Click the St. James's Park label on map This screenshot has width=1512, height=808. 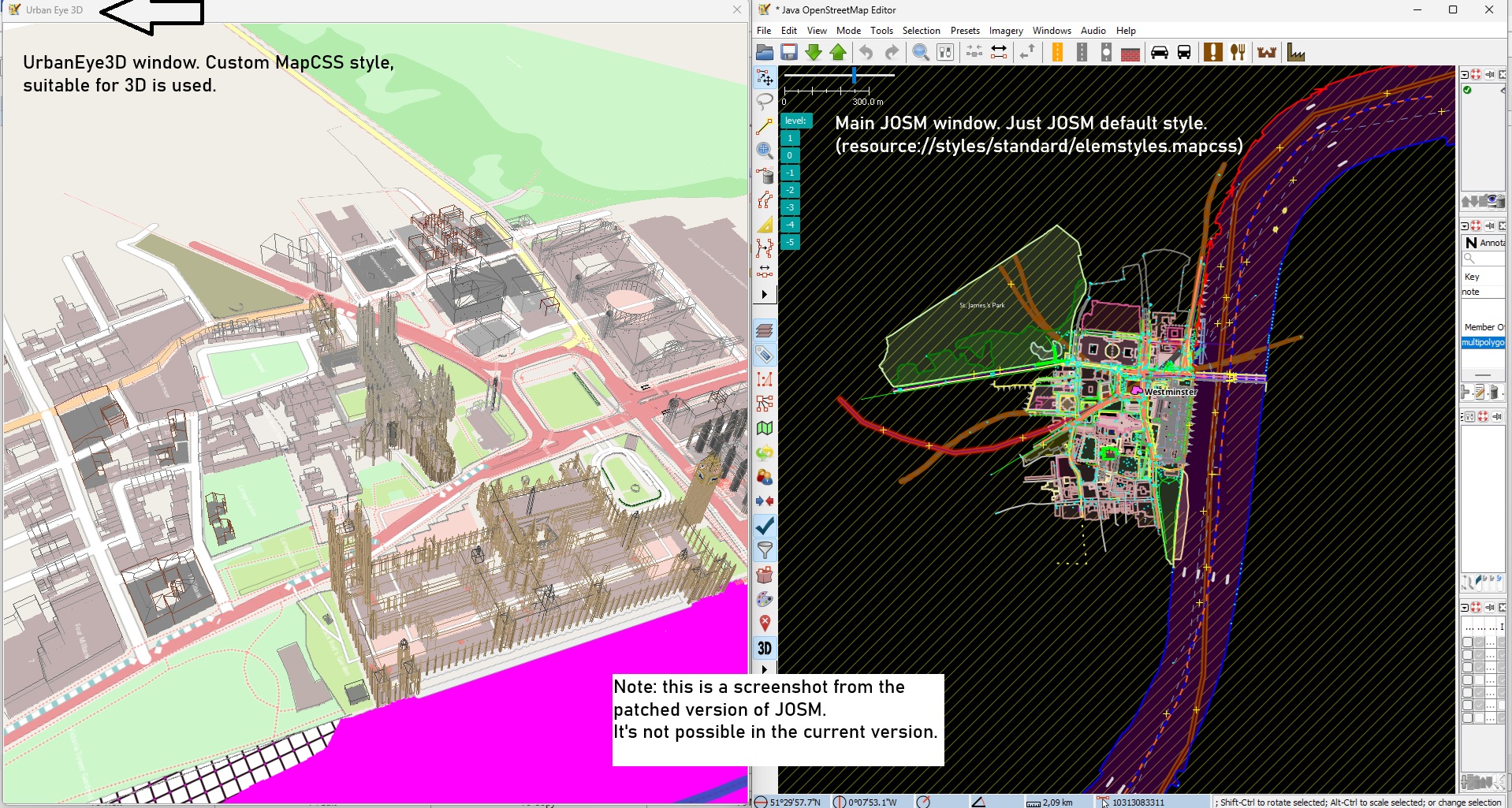981,305
